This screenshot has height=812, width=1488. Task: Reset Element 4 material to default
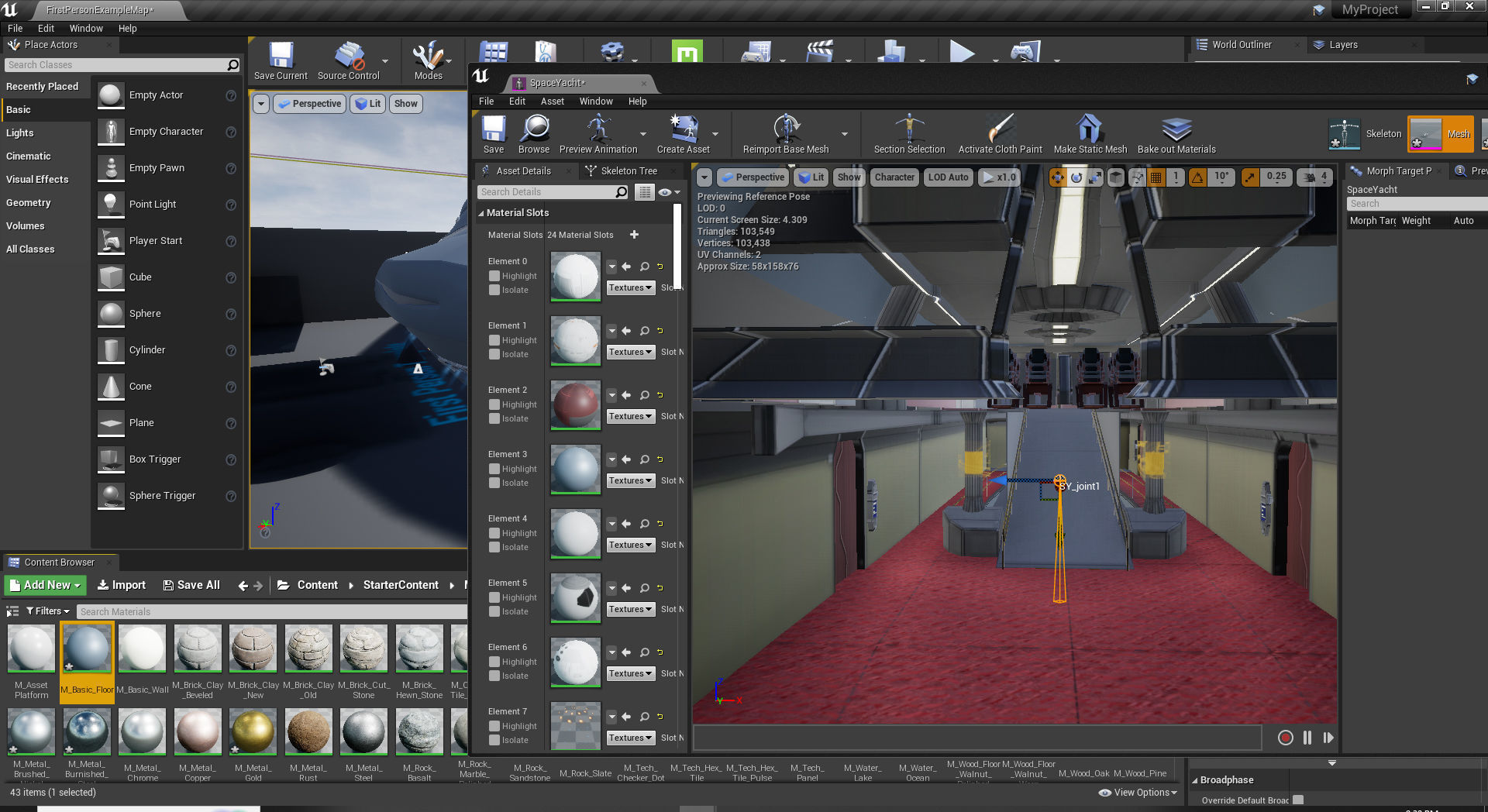(x=660, y=524)
